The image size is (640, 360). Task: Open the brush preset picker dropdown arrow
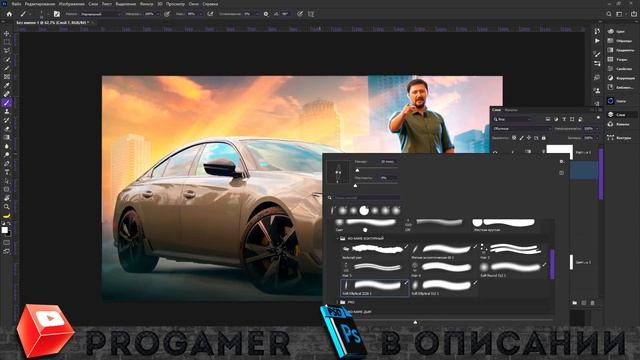tap(48, 14)
